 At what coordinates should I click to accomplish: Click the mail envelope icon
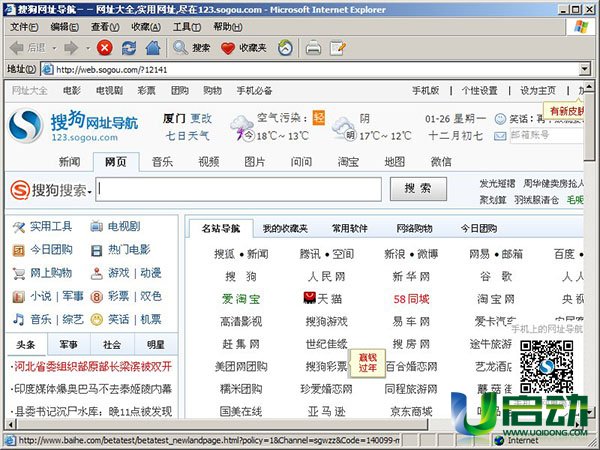click(500, 136)
